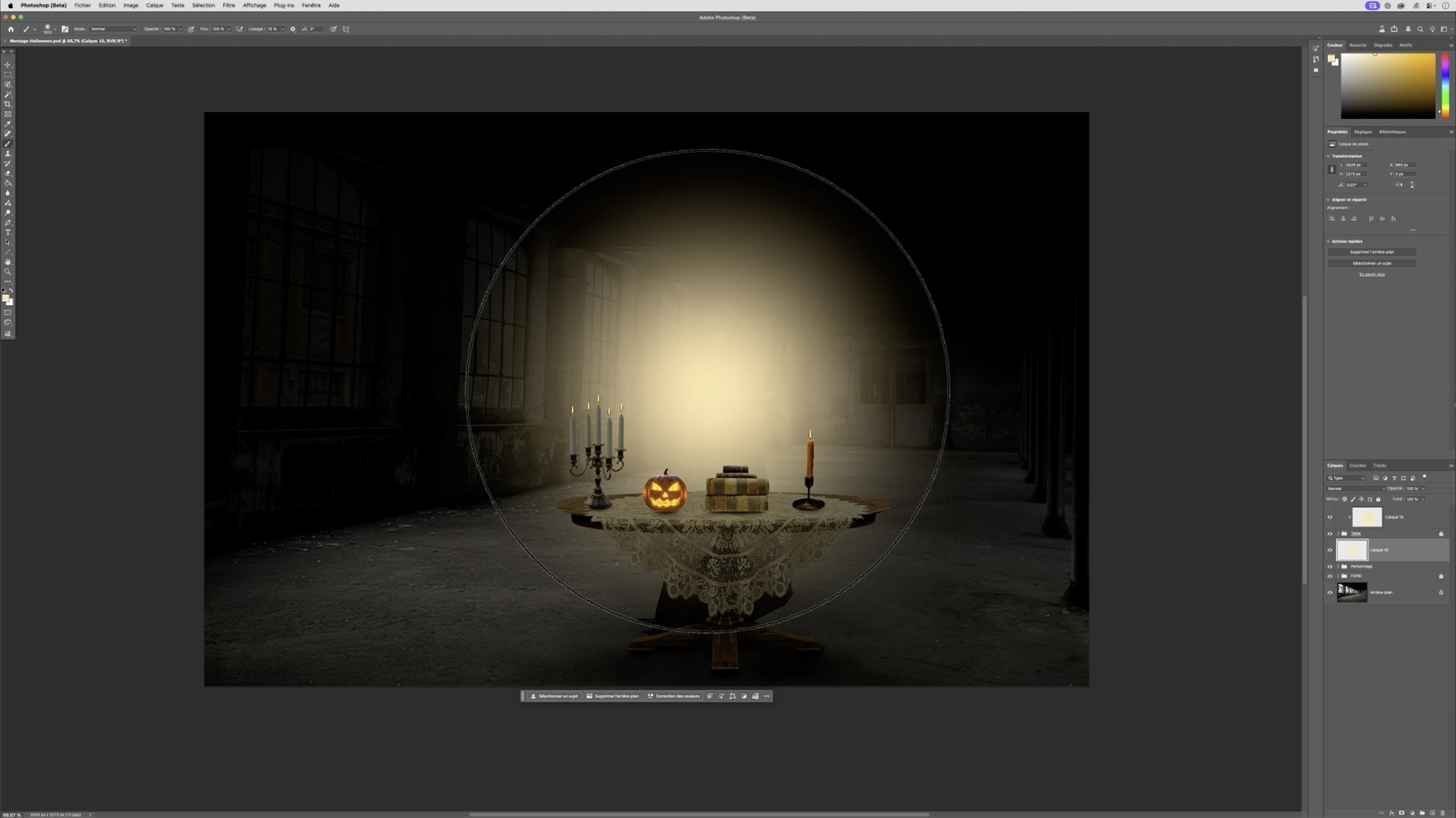Hide the Table group layer
The width and height of the screenshot is (1456, 818).
click(1330, 534)
